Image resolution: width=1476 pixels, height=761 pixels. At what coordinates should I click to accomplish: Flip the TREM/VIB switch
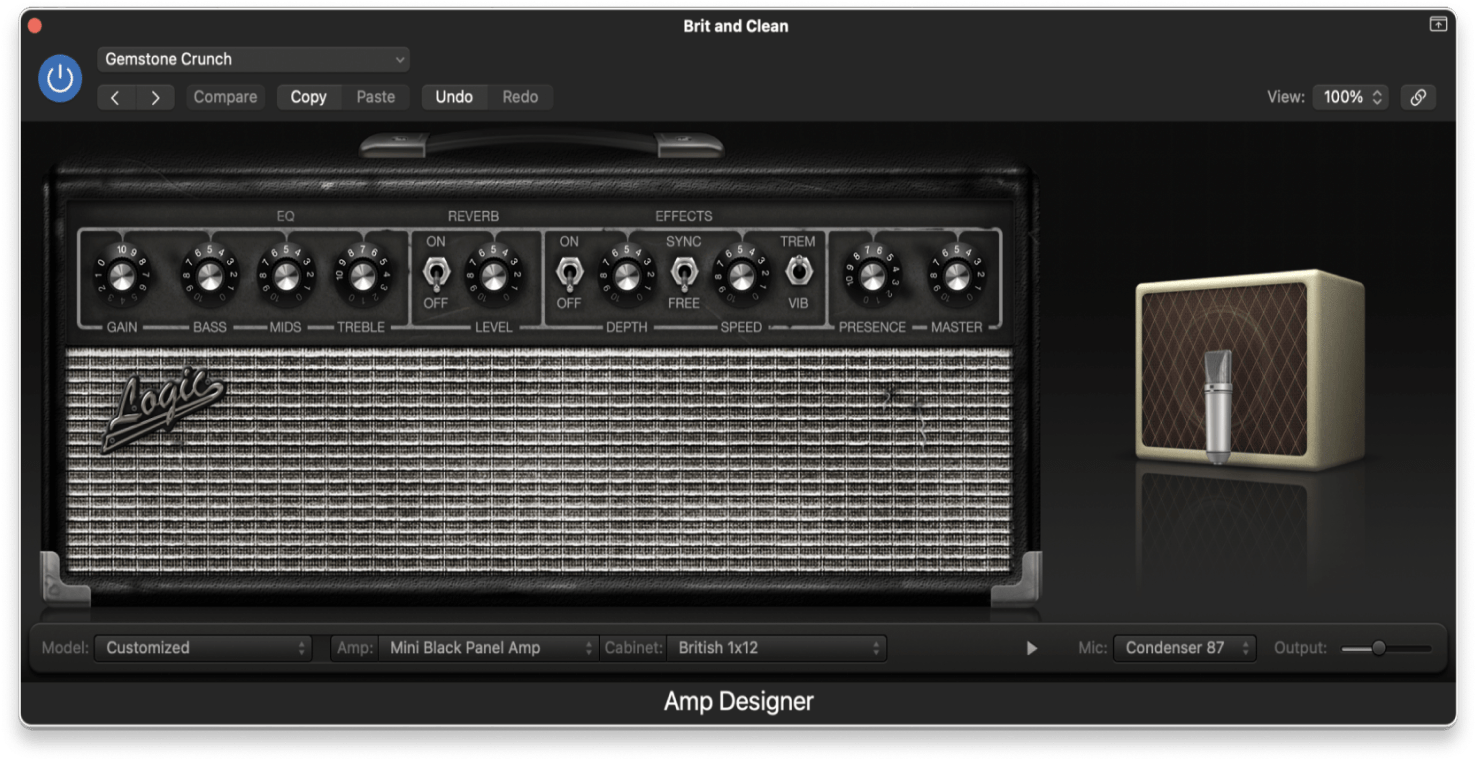(x=798, y=272)
